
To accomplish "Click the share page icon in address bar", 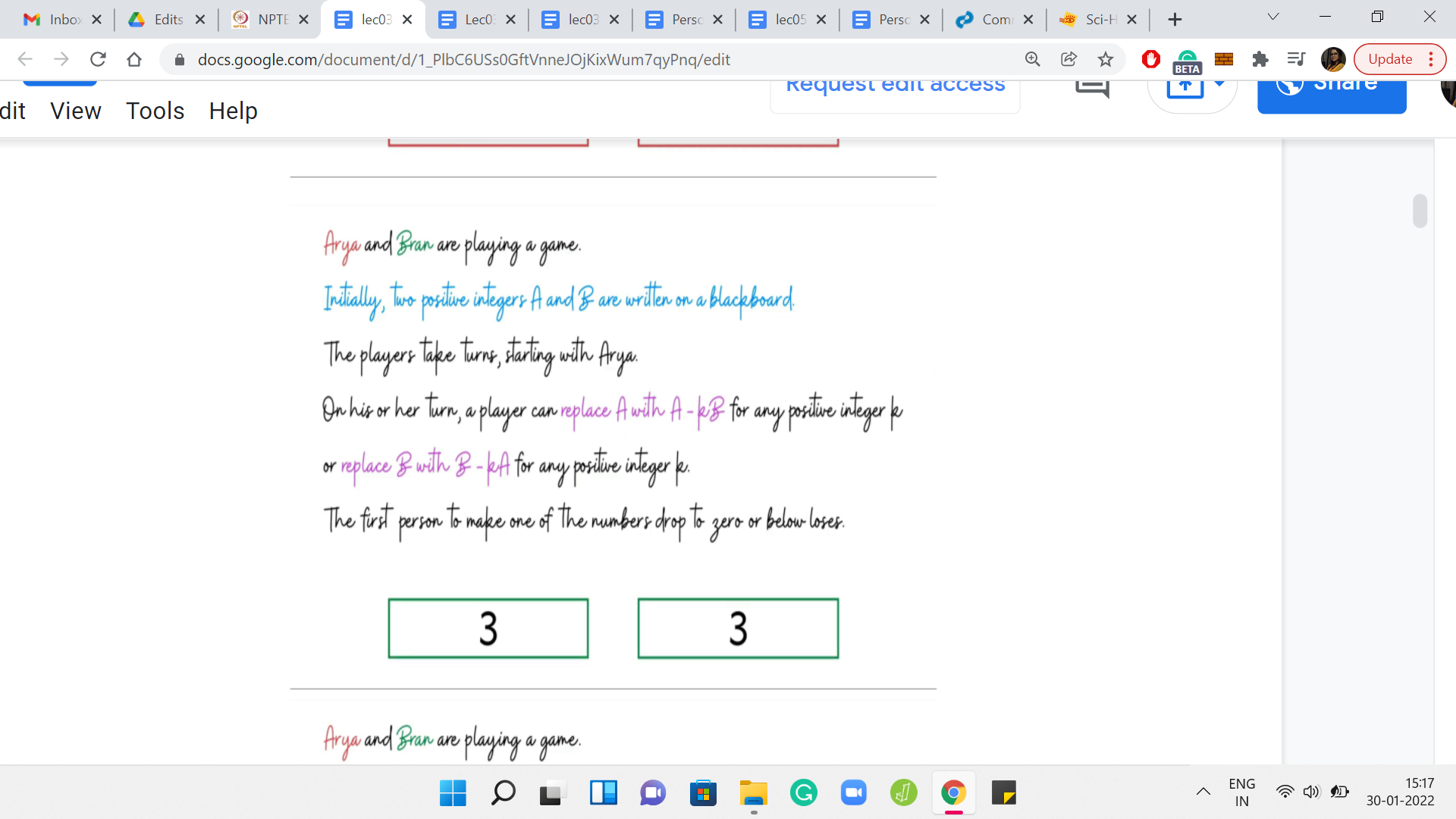I will 1068,59.
